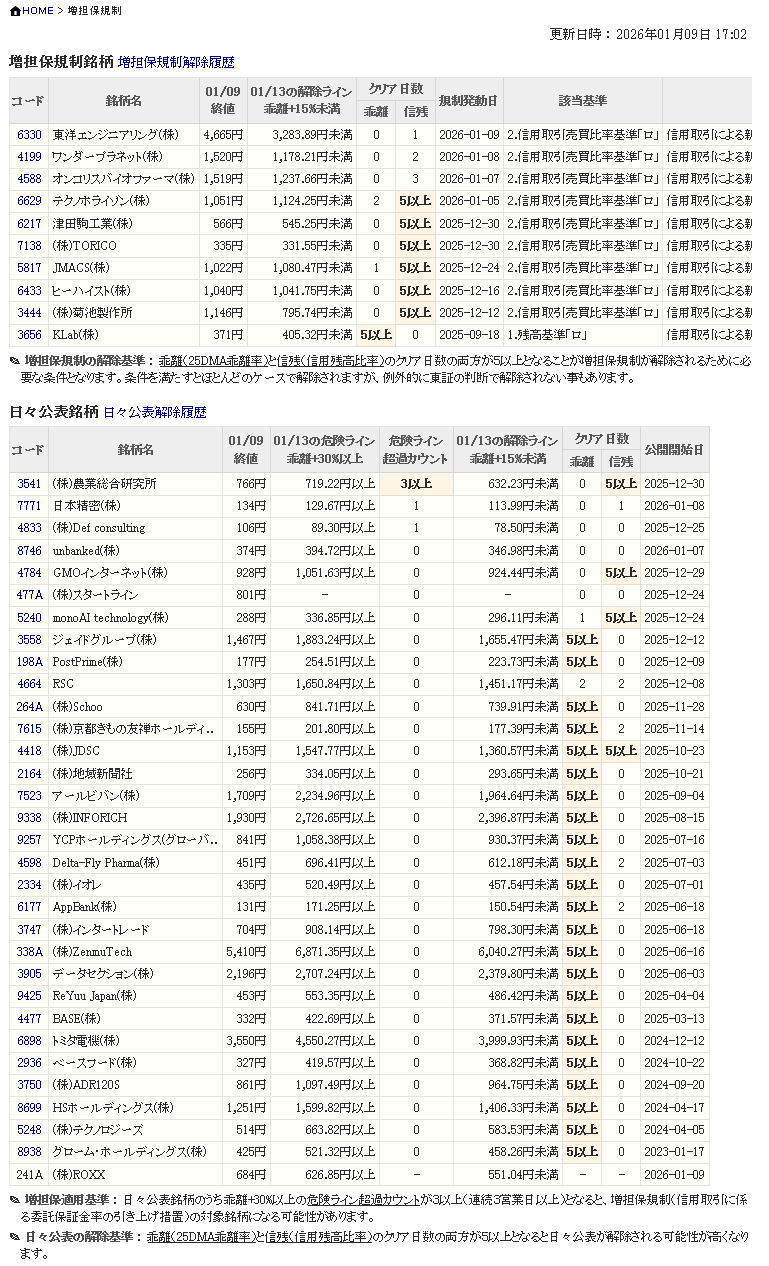This screenshot has height=1266, width=769.
Task: Open stock code 338A ZenmuTech
Action: [x=29, y=952]
